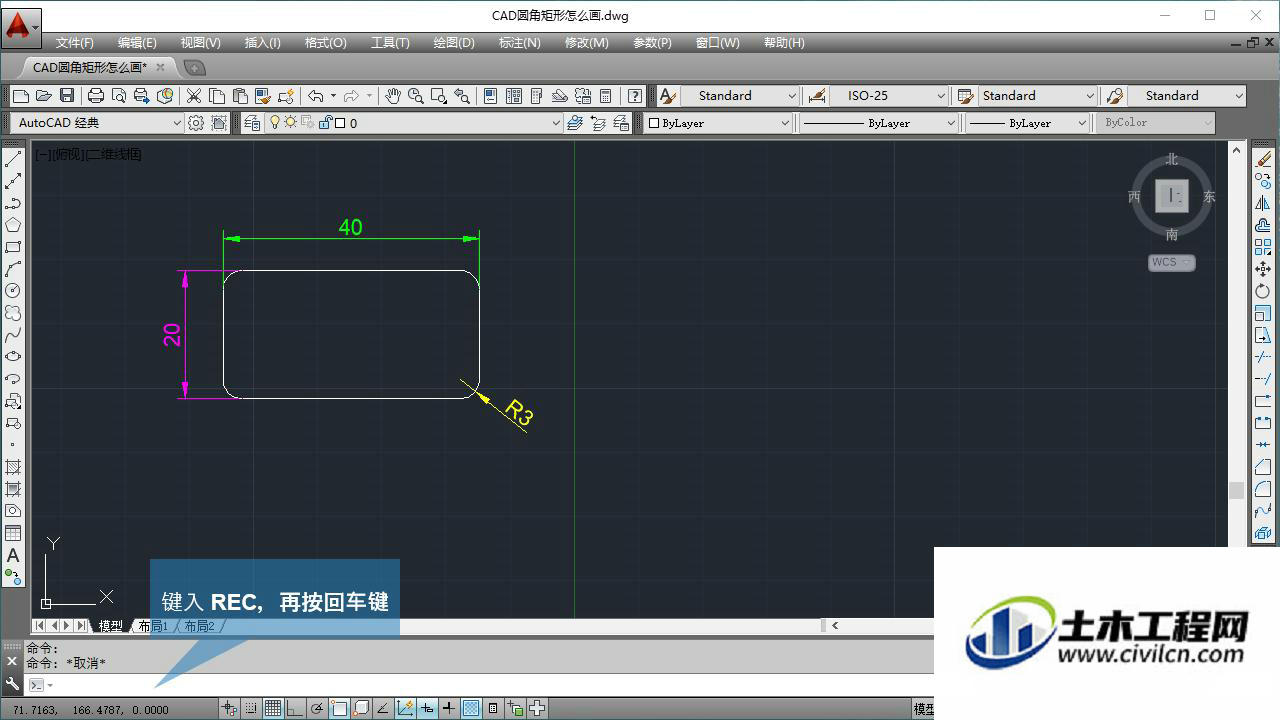The width and height of the screenshot is (1280, 720).
Task: Click Zoom Realtime magnifier icon
Action: click(416, 96)
